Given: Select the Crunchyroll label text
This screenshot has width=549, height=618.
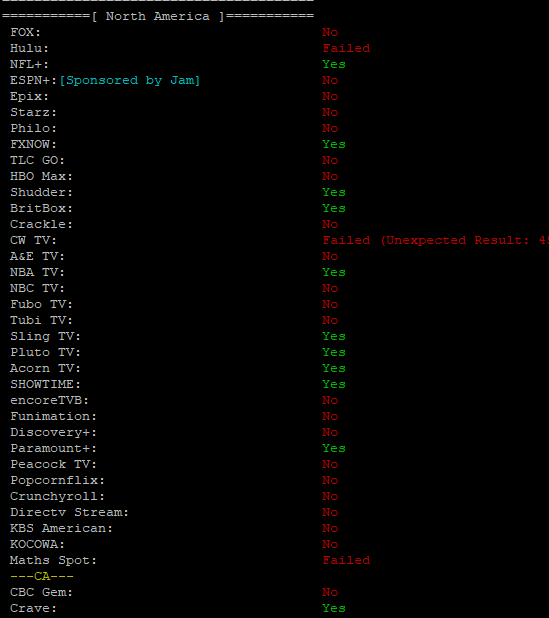Looking at the screenshot, I should 58,496.
